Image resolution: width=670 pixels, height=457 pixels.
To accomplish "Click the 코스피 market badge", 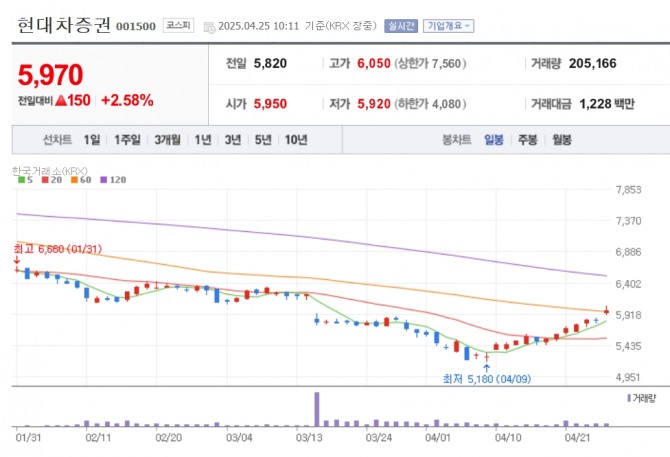I will coord(178,26).
